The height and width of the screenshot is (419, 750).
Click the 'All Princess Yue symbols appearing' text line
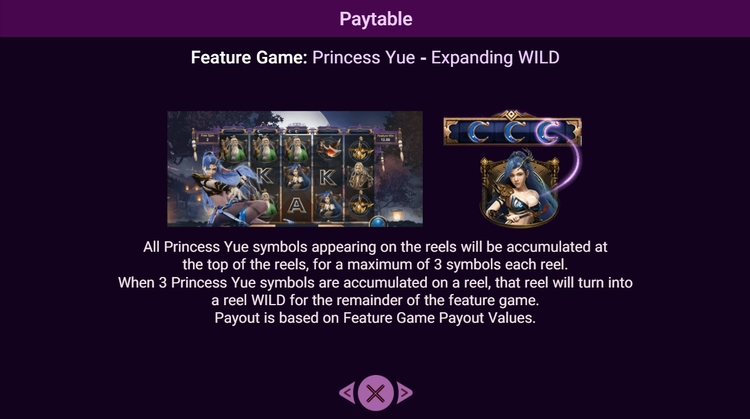(375, 247)
